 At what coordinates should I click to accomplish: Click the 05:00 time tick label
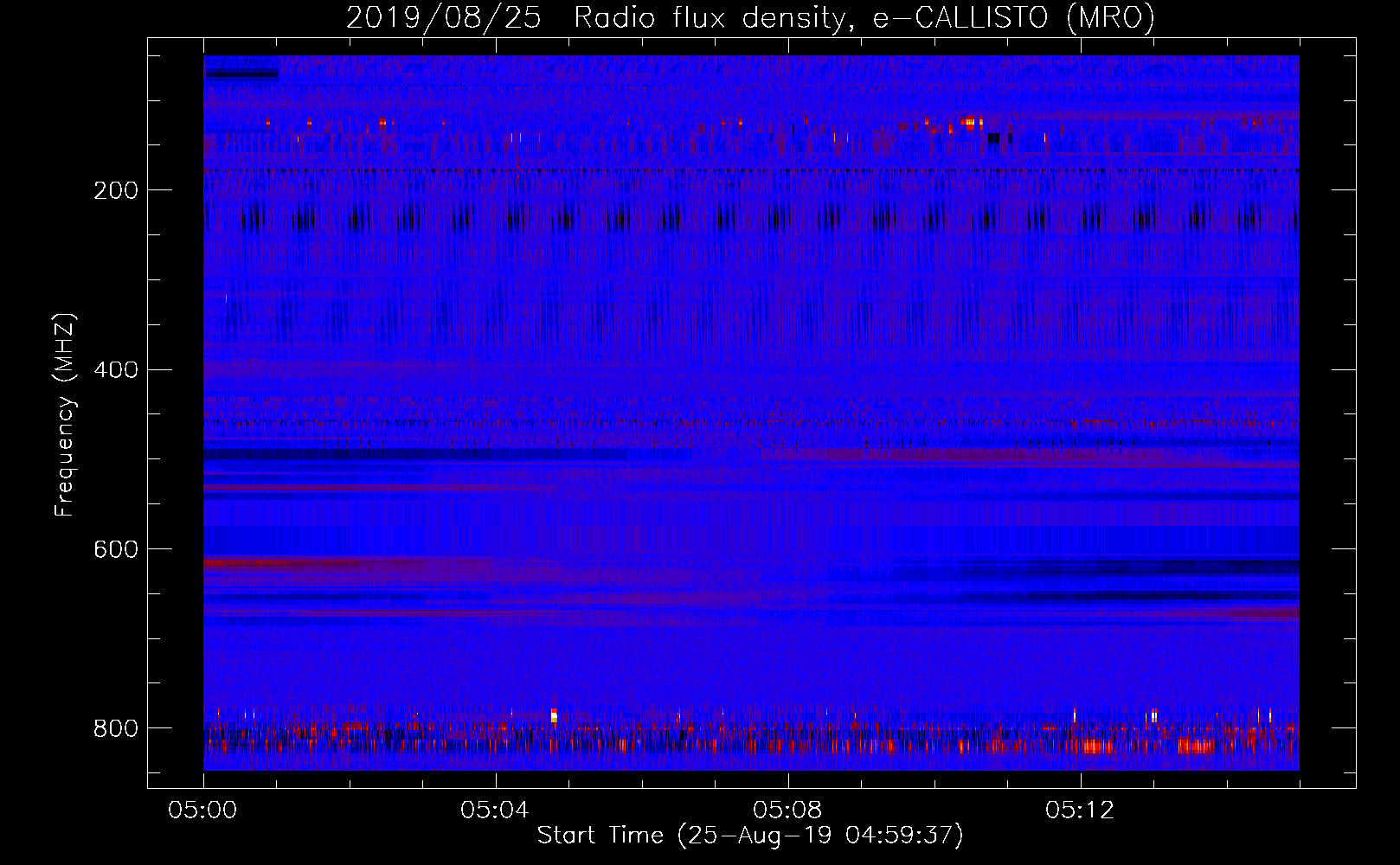pyautogui.click(x=202, y=811)
